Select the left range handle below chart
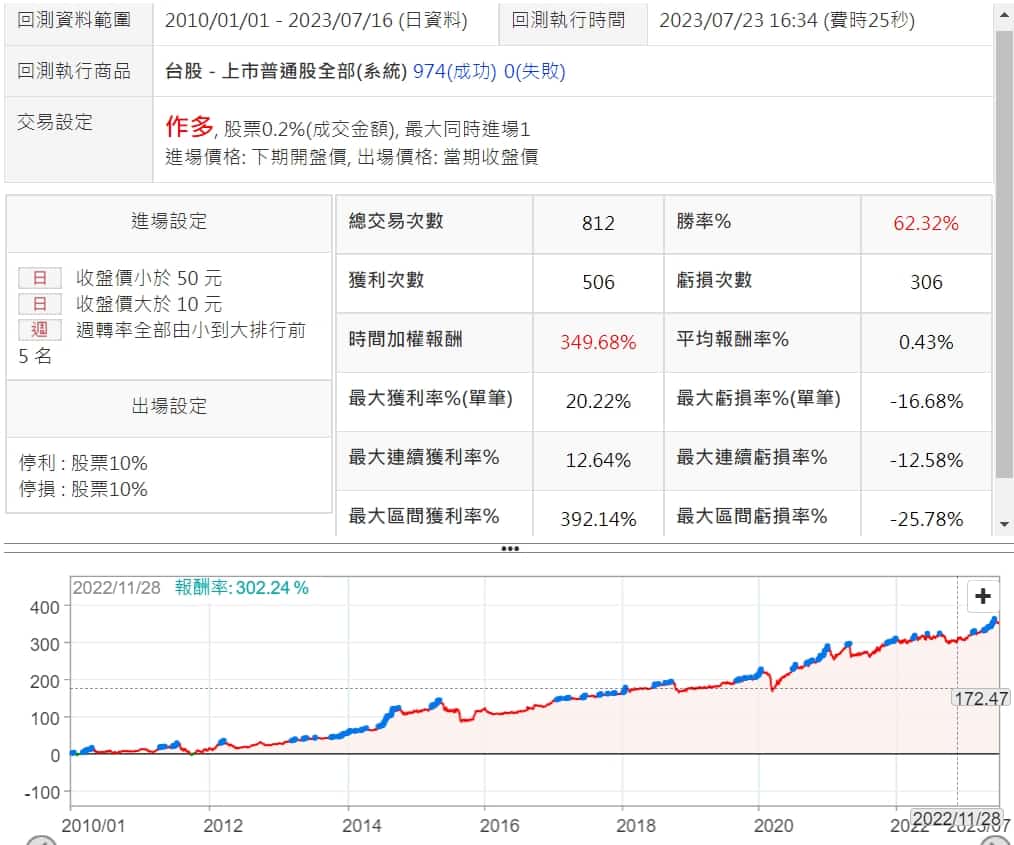Screen dimensions: 1014x845 [x=40, y=841]
